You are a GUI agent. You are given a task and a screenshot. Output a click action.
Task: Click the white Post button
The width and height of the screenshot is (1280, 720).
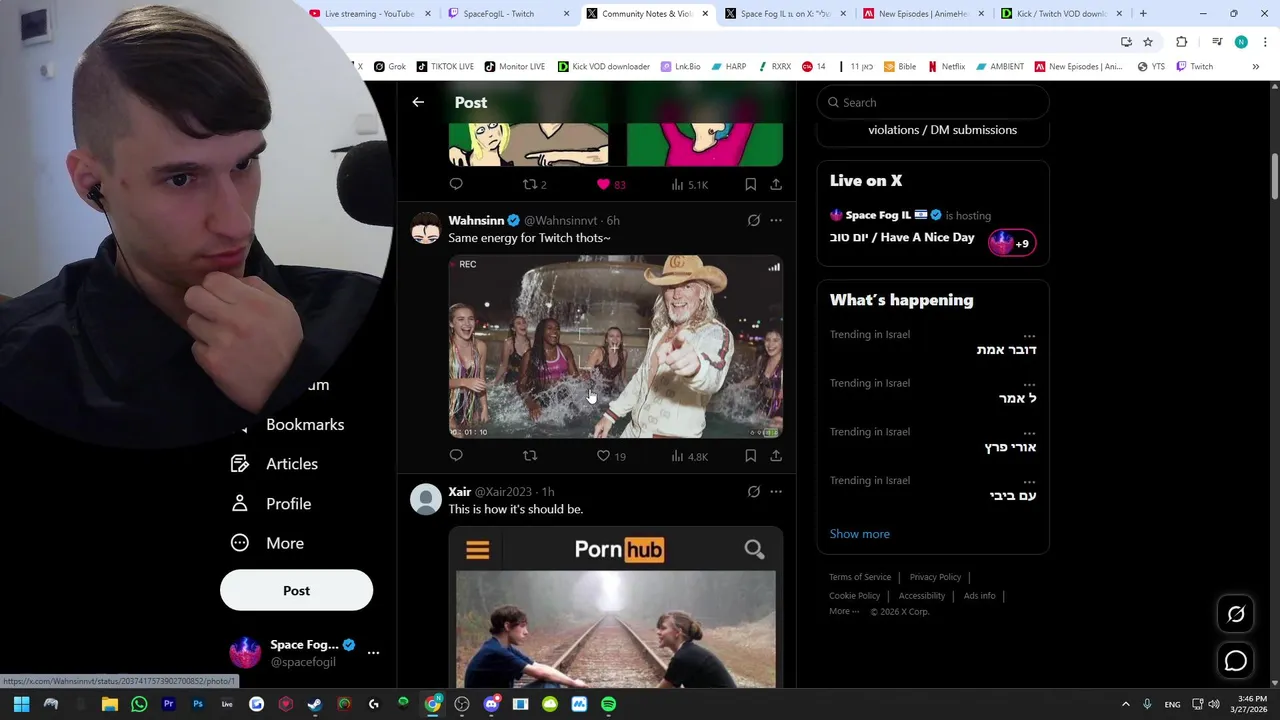(296, 591)
